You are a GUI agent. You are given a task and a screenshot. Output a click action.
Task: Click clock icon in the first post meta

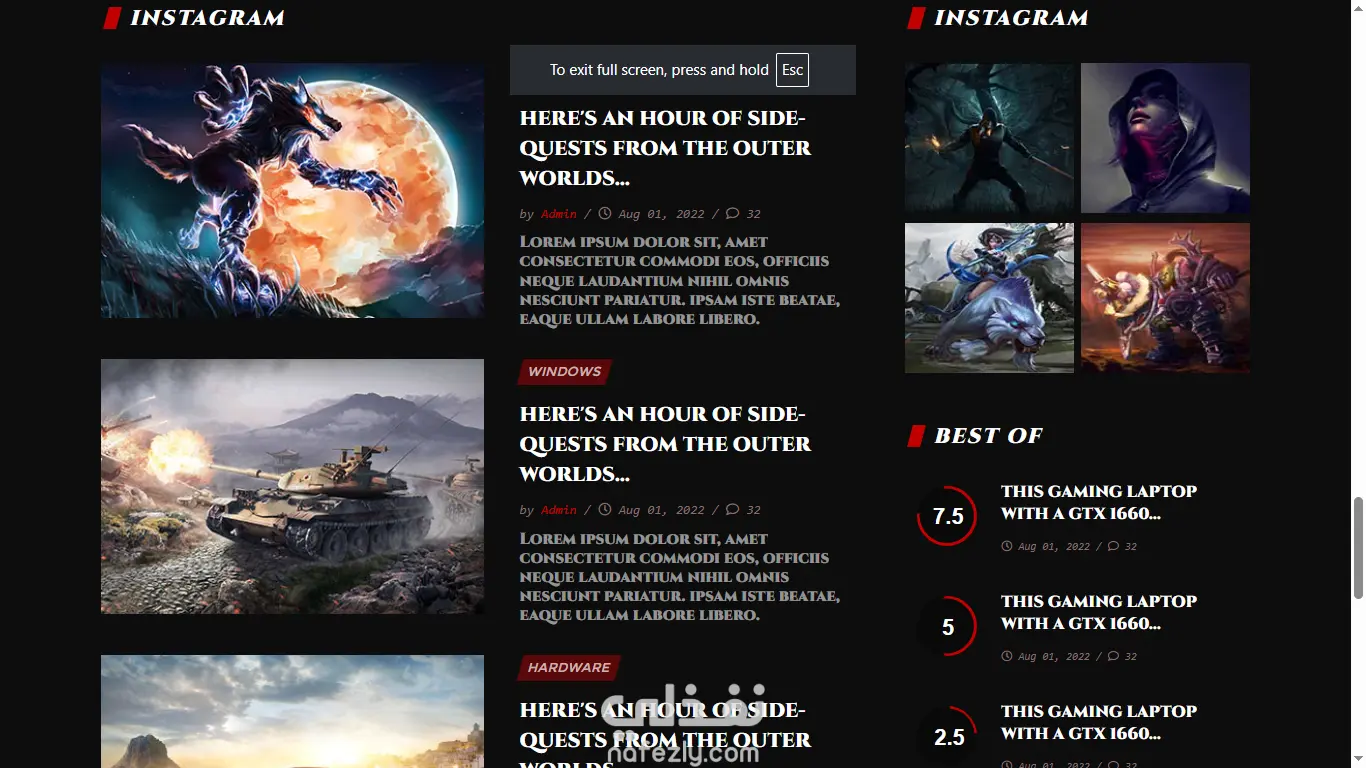[x=604, y=213]
